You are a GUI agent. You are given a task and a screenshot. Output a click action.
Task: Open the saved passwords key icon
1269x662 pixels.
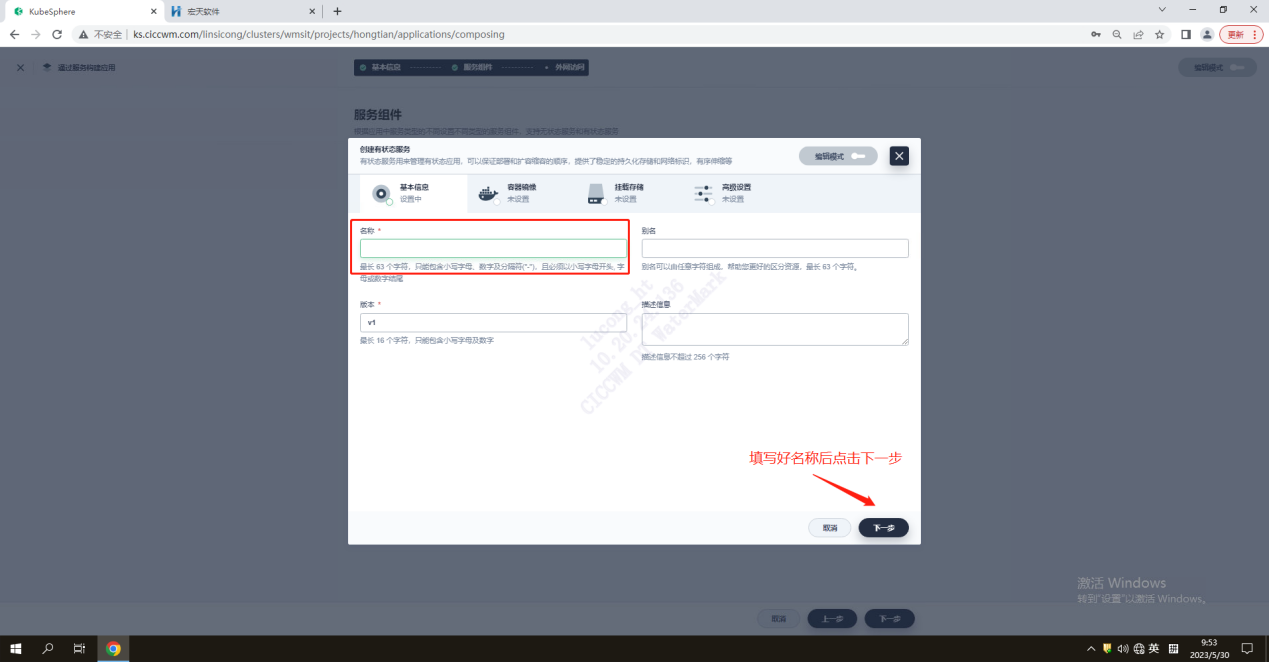tap(1096, 34)
